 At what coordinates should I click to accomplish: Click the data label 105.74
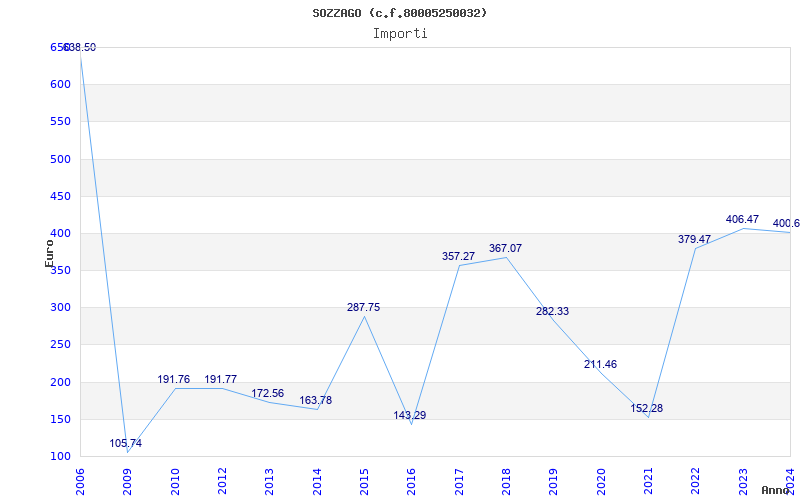pyautogui.click(x=126, y=443)
